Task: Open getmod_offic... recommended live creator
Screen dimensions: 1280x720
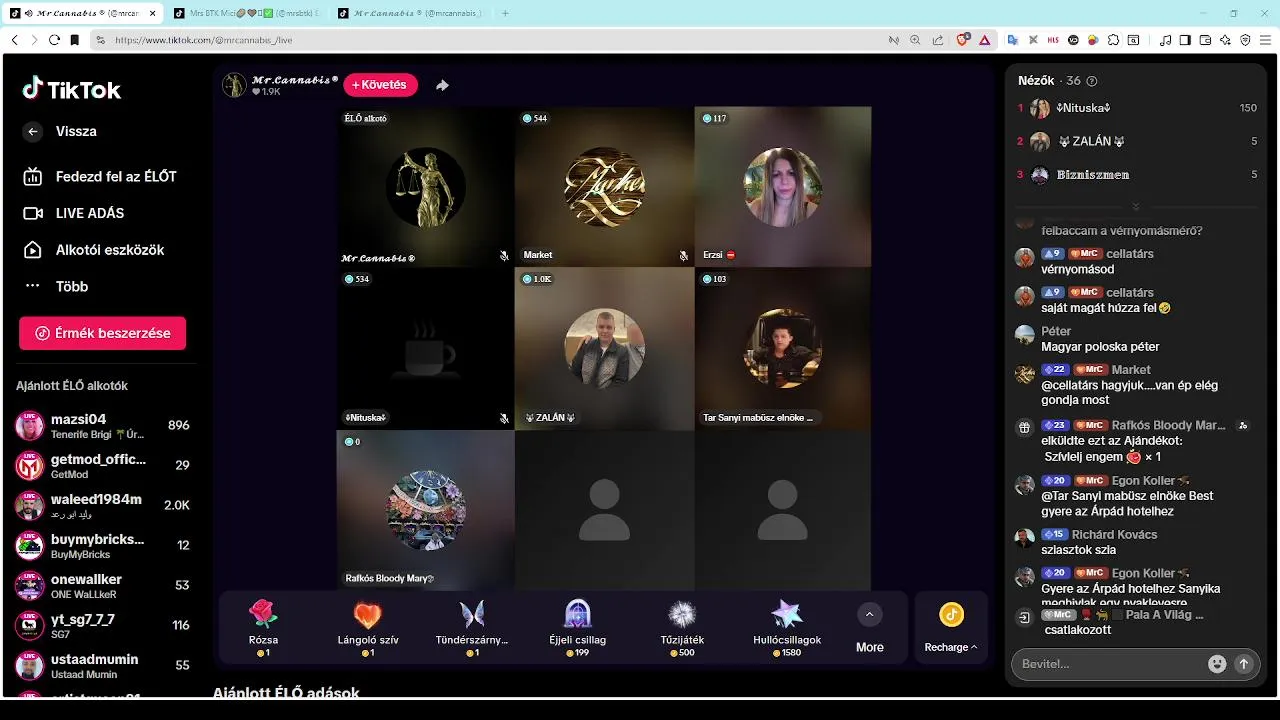Action: 102,465
